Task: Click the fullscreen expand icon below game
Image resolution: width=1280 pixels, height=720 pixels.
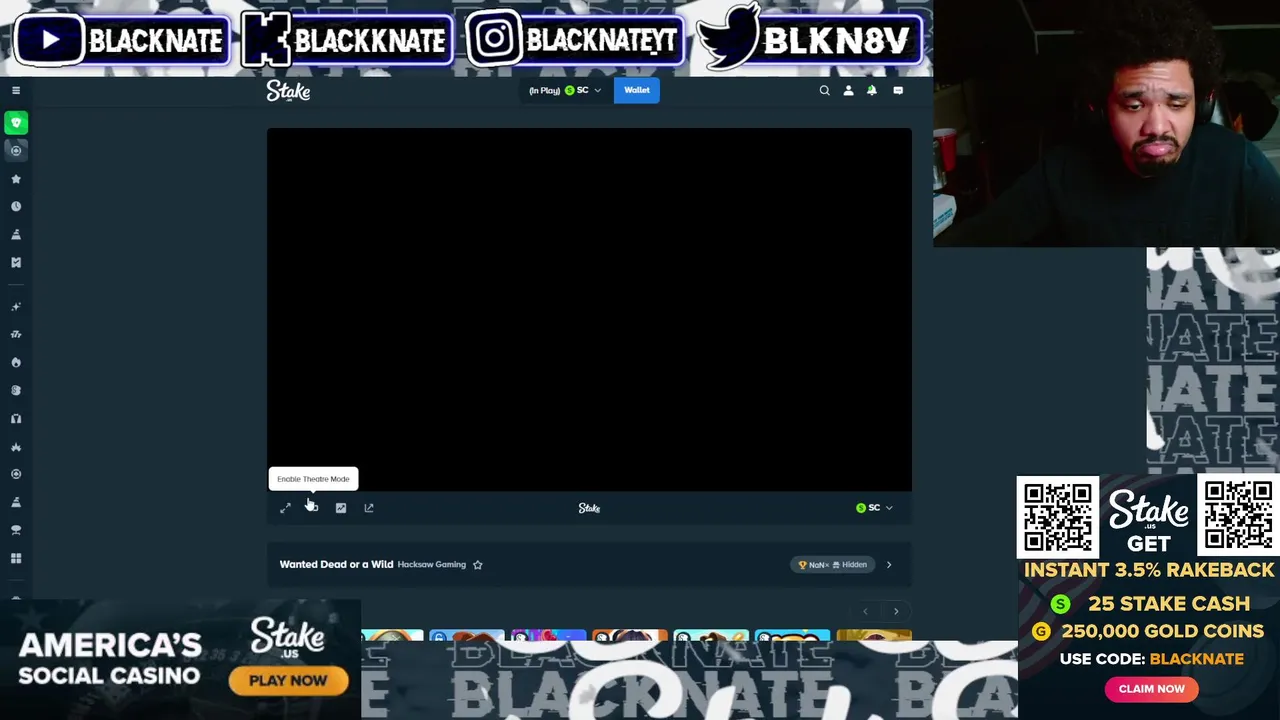Action: (x=285, y=508)
